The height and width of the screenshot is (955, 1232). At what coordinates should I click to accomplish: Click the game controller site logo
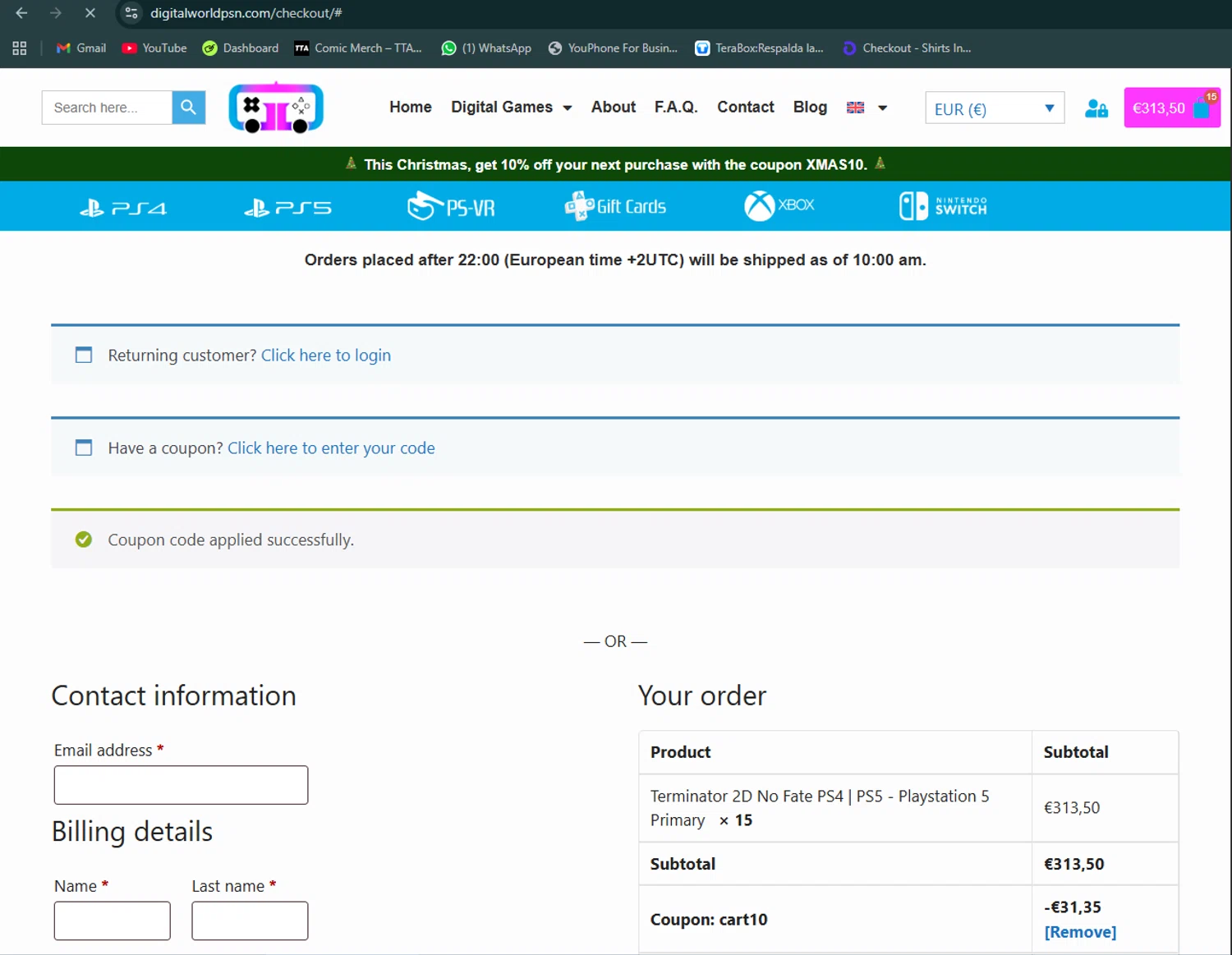coord(276,108)
